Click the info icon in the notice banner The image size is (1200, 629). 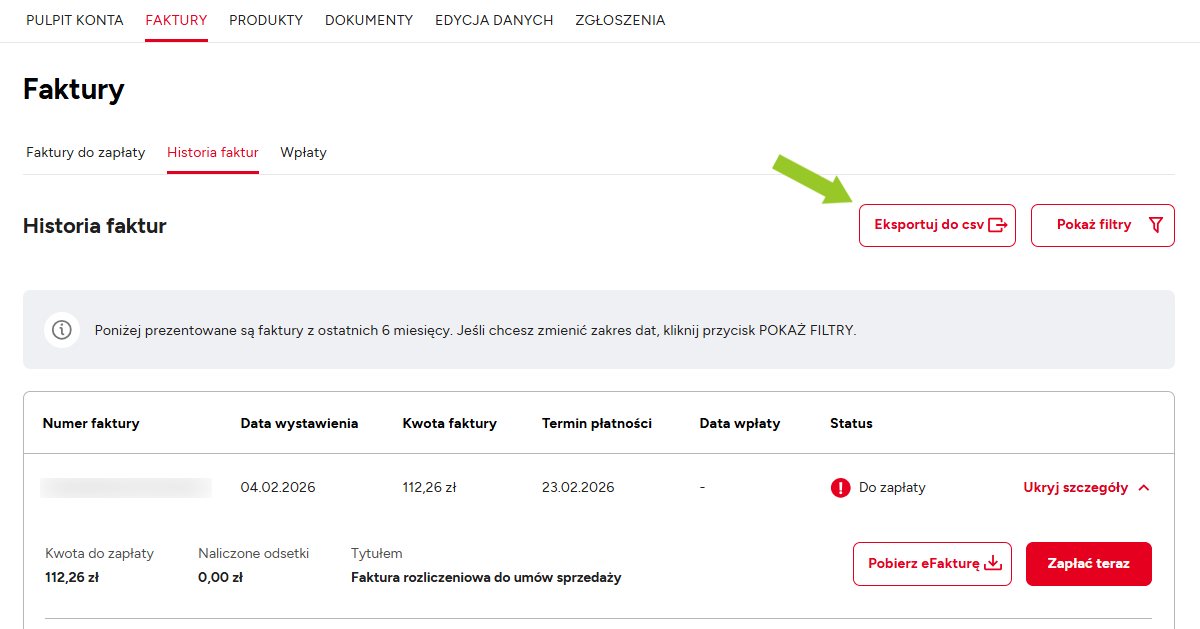[x=62, y=330]
